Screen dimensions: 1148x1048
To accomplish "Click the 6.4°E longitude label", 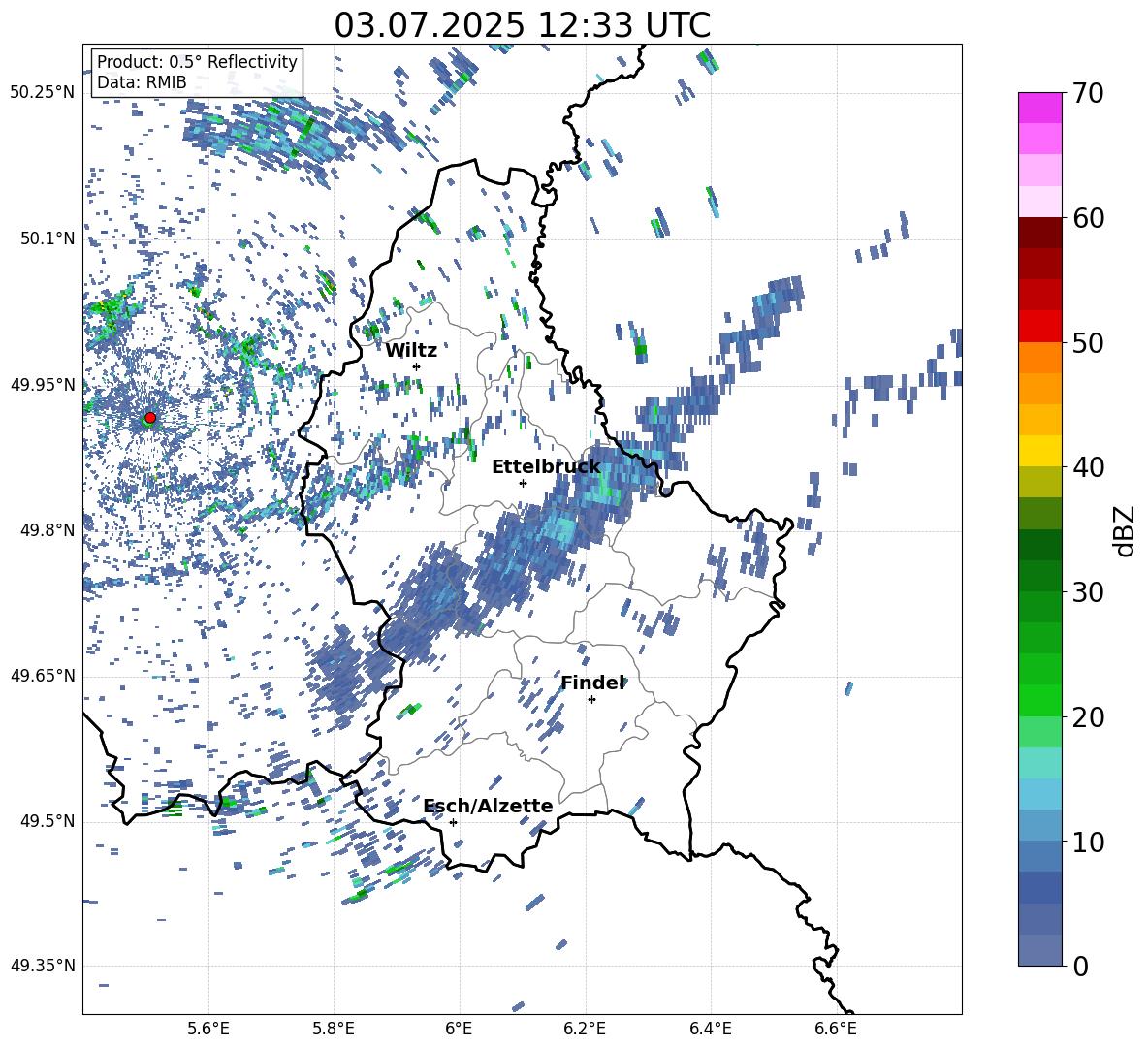I will click(x=710, y=1029).
